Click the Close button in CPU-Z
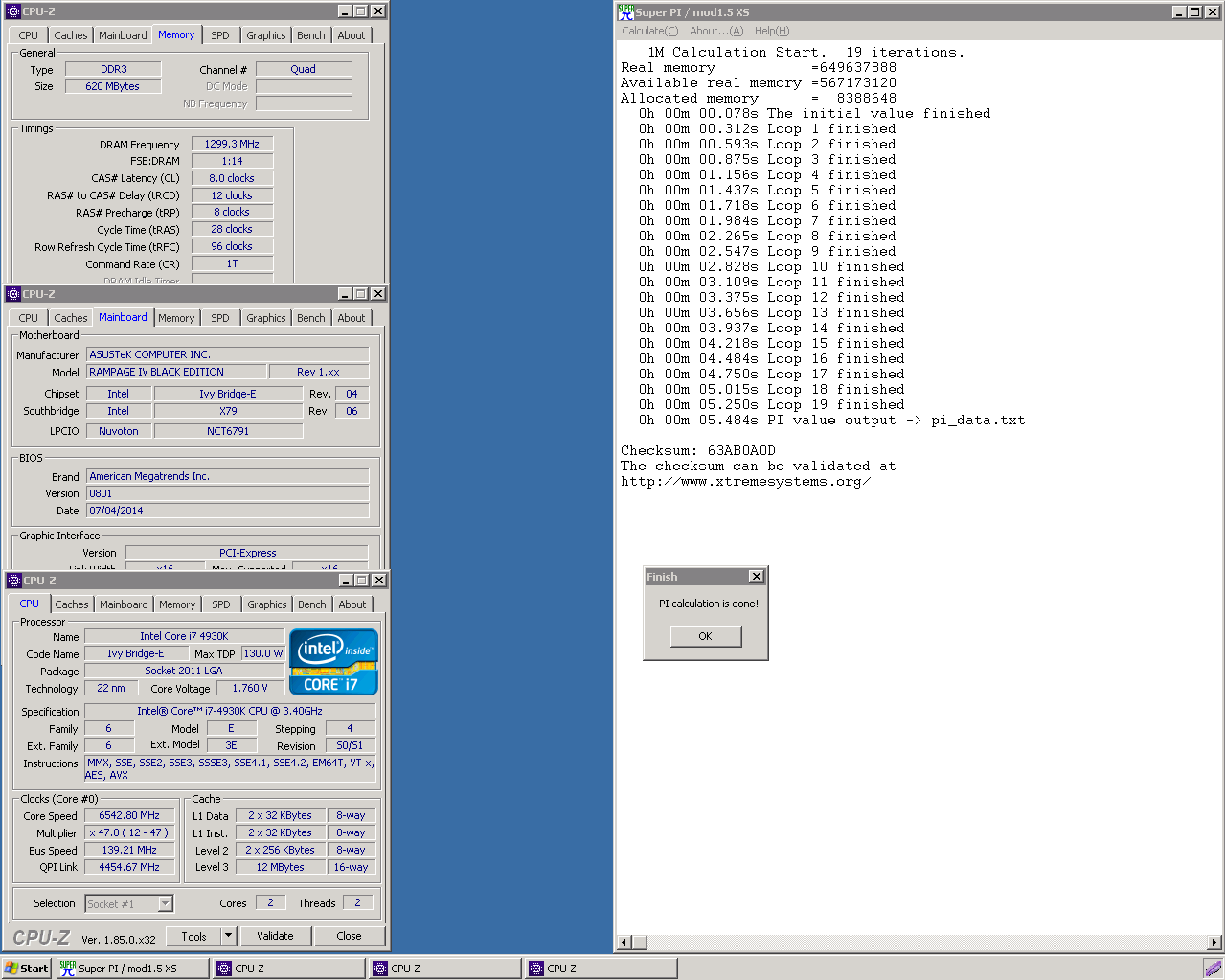 [349, 936]
